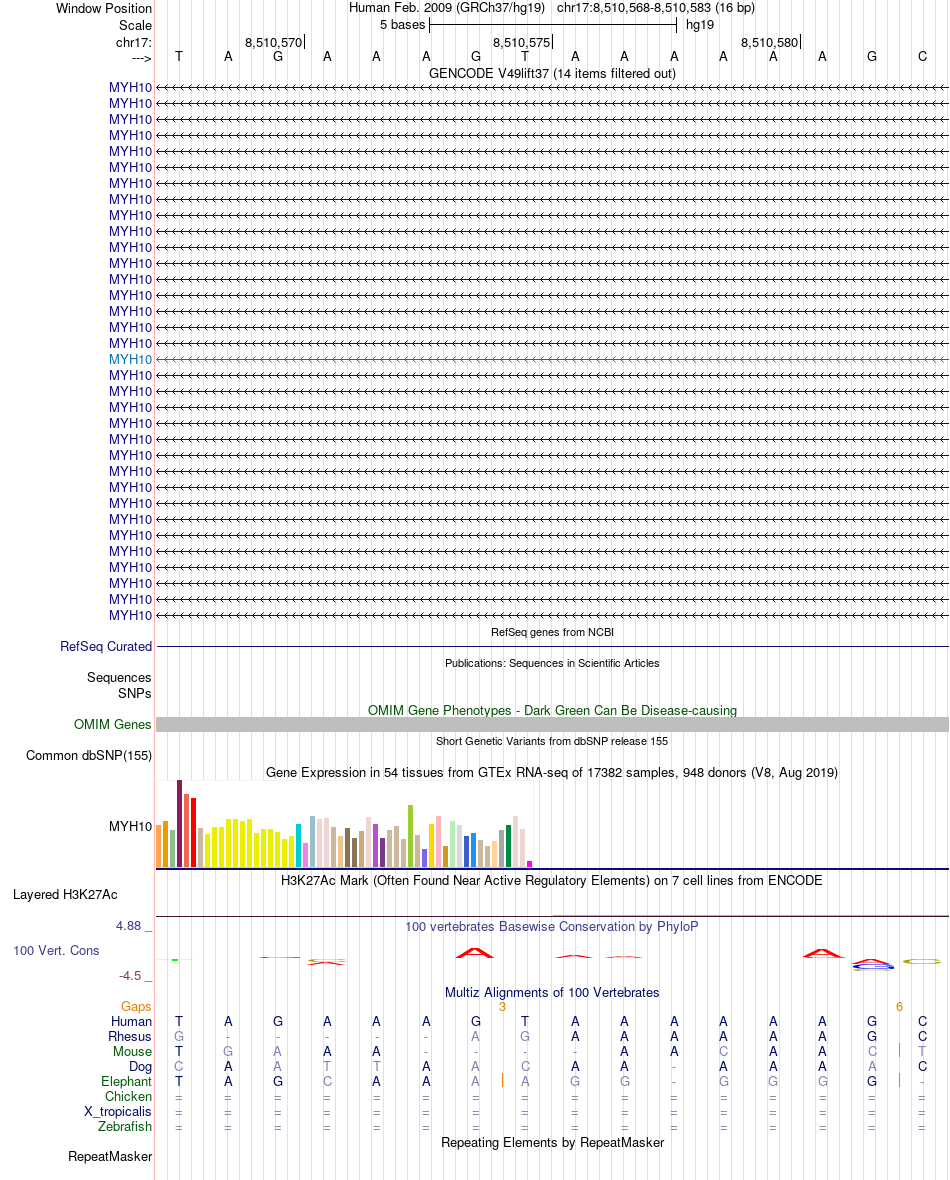Click the RefSeq Curated intron line
Screen dimensions: 950x1180
tap(552, 646)
